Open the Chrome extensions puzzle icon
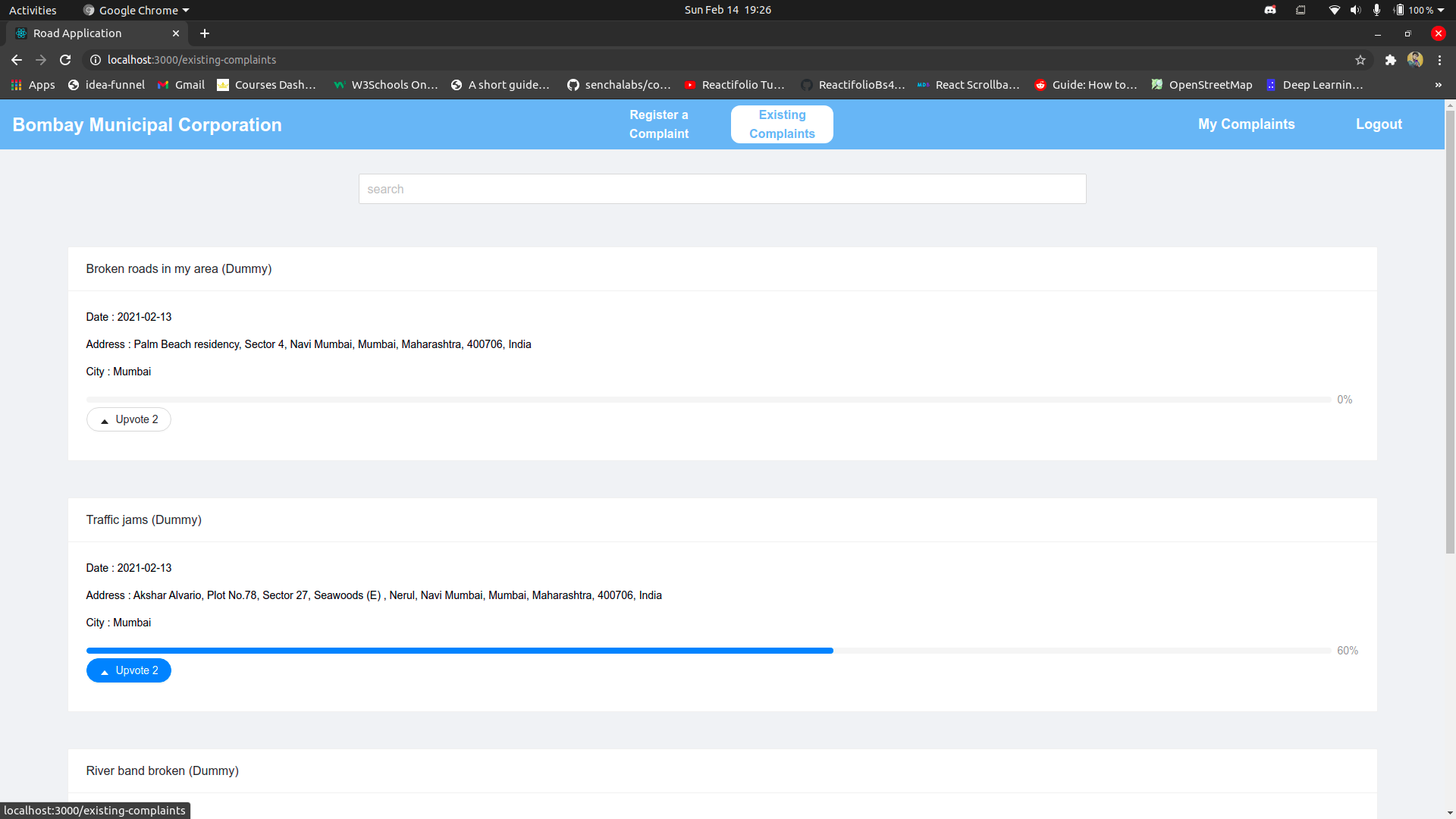1456x819 pixels. click(1390, 60)
